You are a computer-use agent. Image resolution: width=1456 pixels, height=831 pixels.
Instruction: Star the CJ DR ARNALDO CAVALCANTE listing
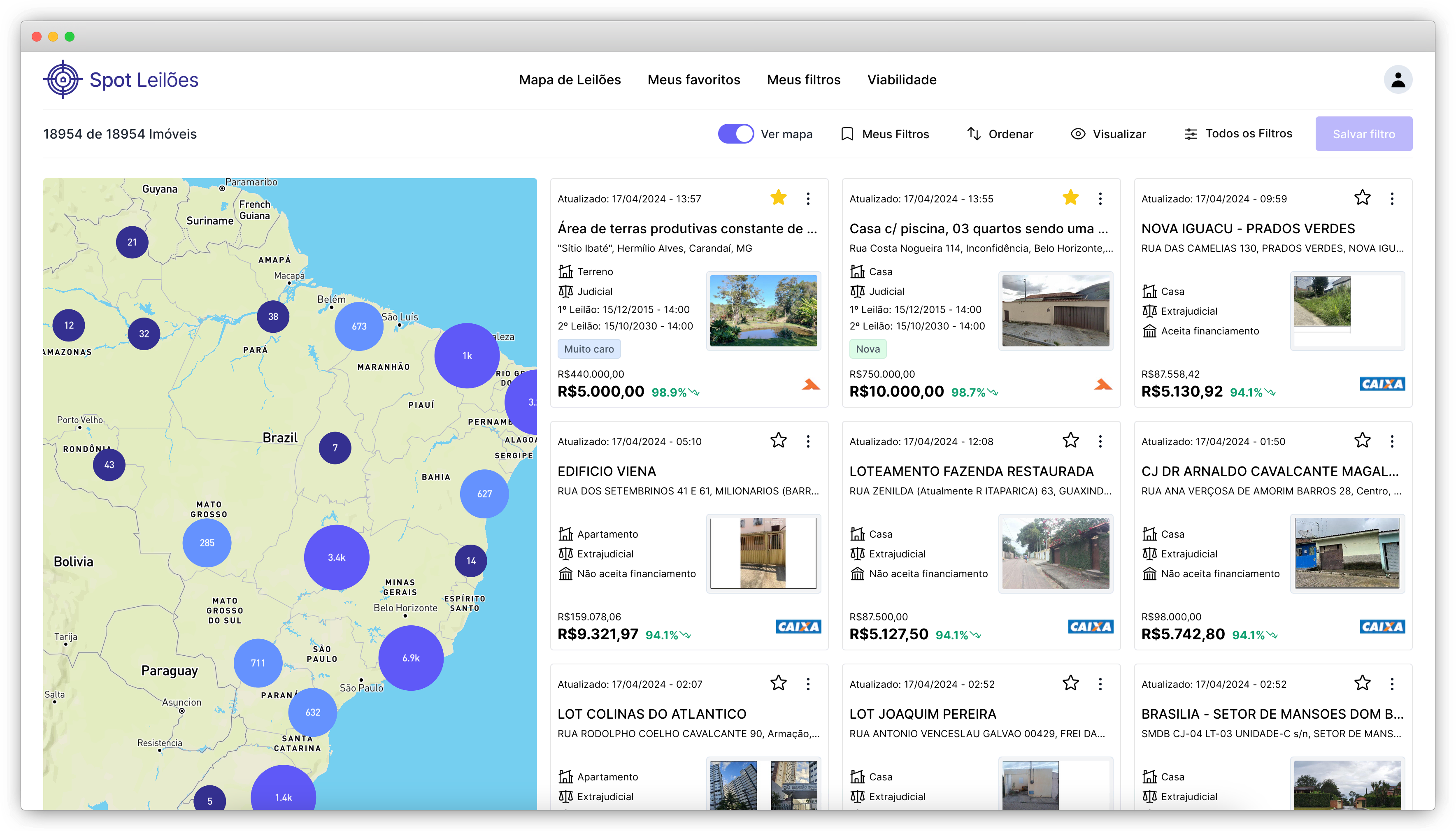[1362, 440]
